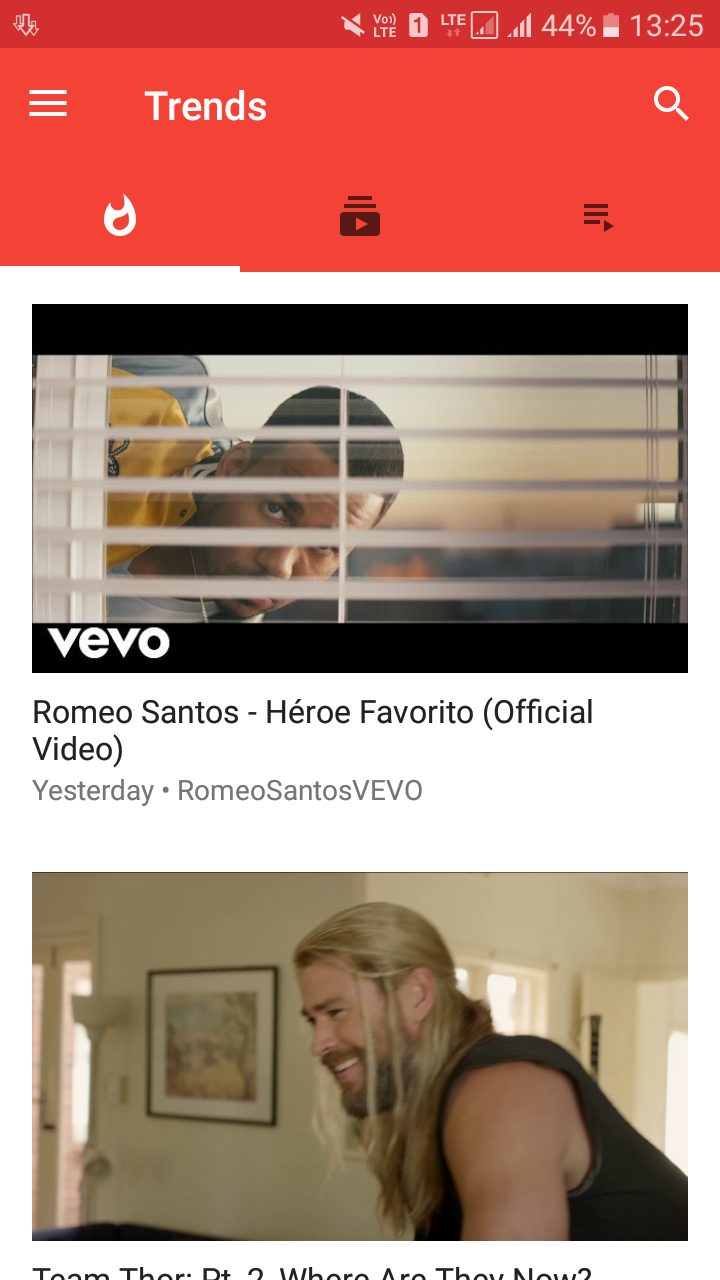The width and height of the screenshot is (720, 1280).
Task: Open the Héroe Favorito video title
Action: click(x=313, y=730)
